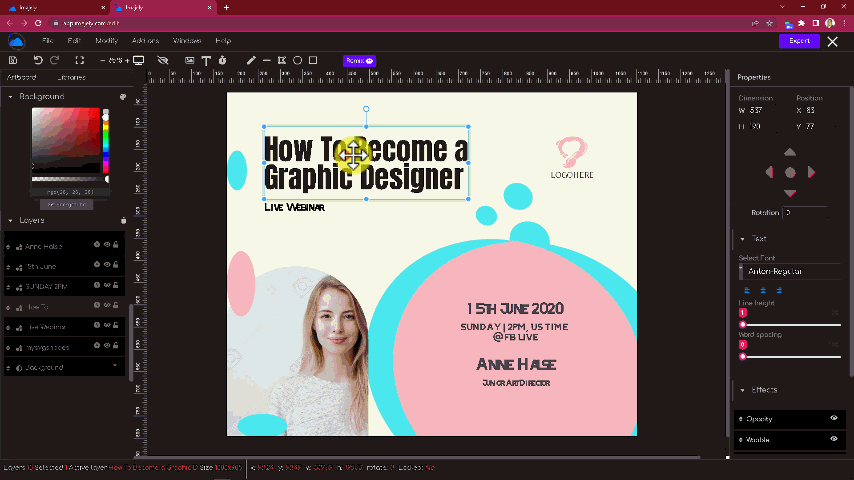Collapse the Effects section
This screenshot has width=854, height=480.
click(x=742, y=390)
